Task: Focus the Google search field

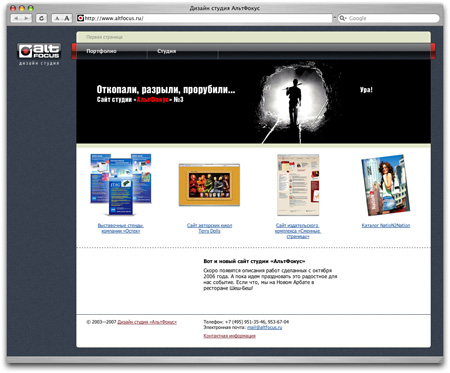Action: click(388, 18)
